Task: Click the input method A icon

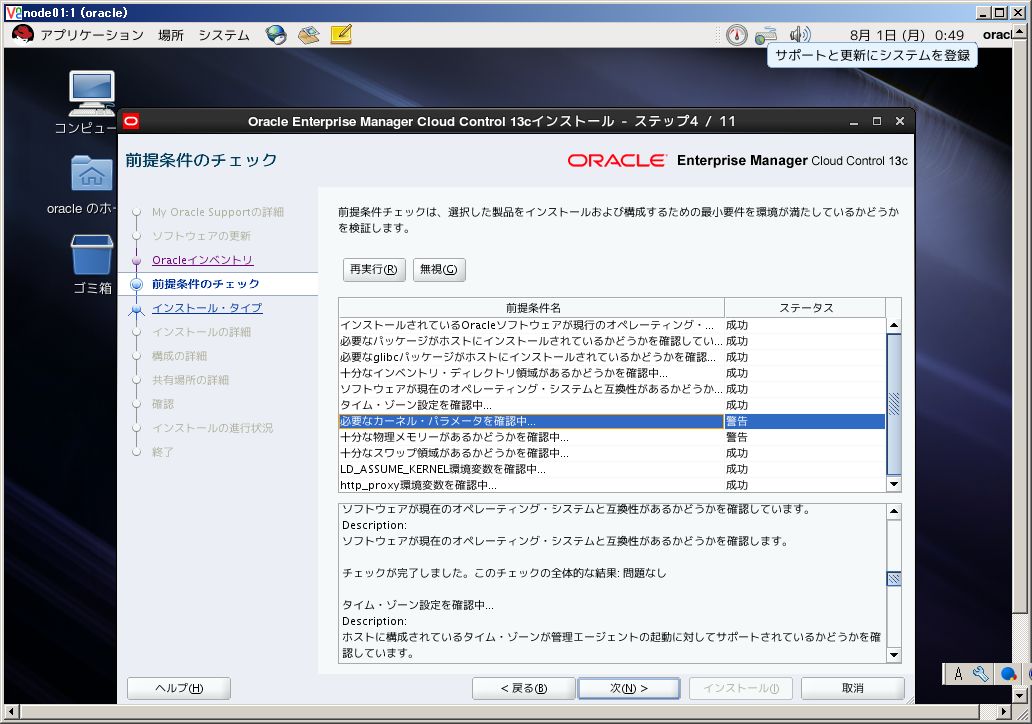Action: point(958,674)
